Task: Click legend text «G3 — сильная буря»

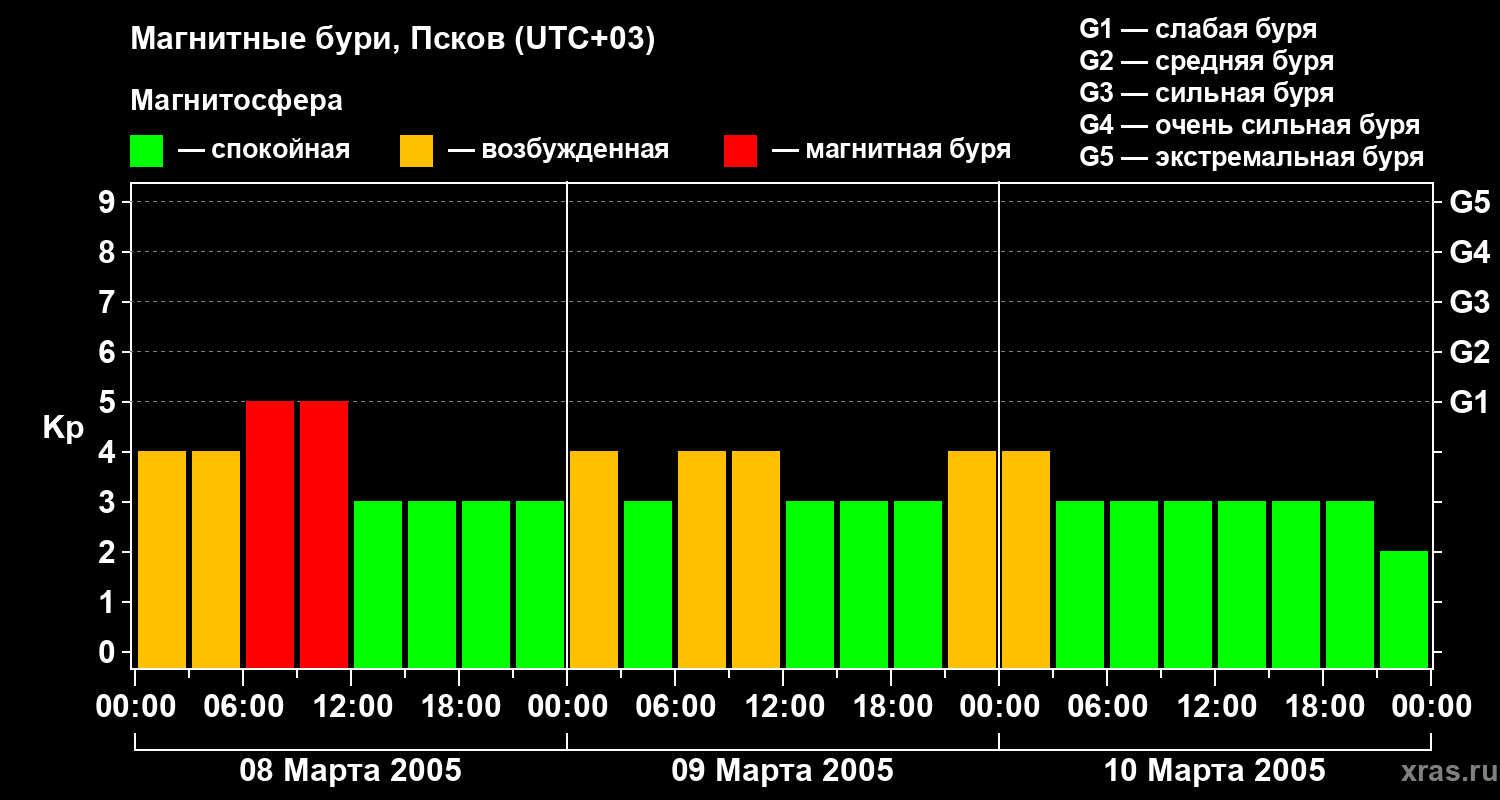Action: tap(1206, 93)
